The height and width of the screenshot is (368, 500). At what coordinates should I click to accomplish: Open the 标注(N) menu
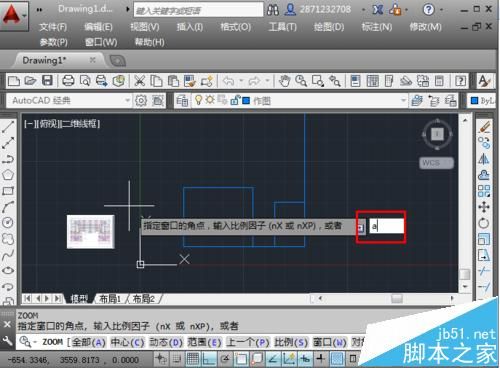tap(377, 27)
